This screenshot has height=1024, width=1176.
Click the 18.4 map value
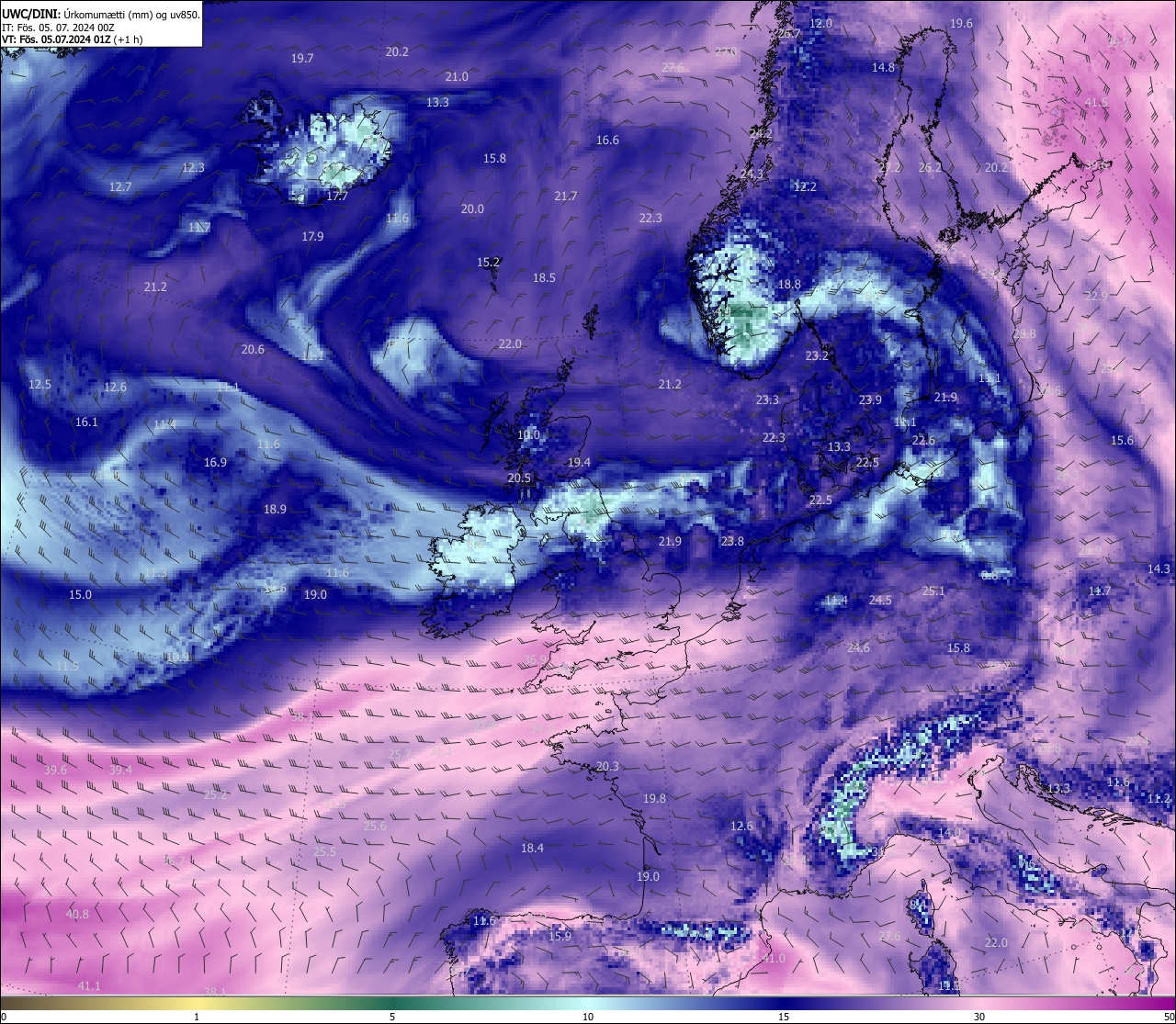pyautogui.click(x=532, y=848)
